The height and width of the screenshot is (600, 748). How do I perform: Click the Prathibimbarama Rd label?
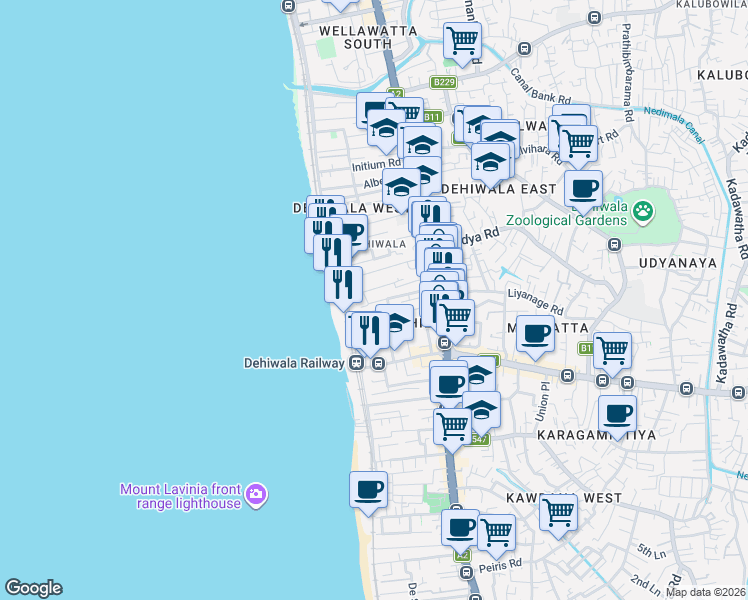coord(627,72)
